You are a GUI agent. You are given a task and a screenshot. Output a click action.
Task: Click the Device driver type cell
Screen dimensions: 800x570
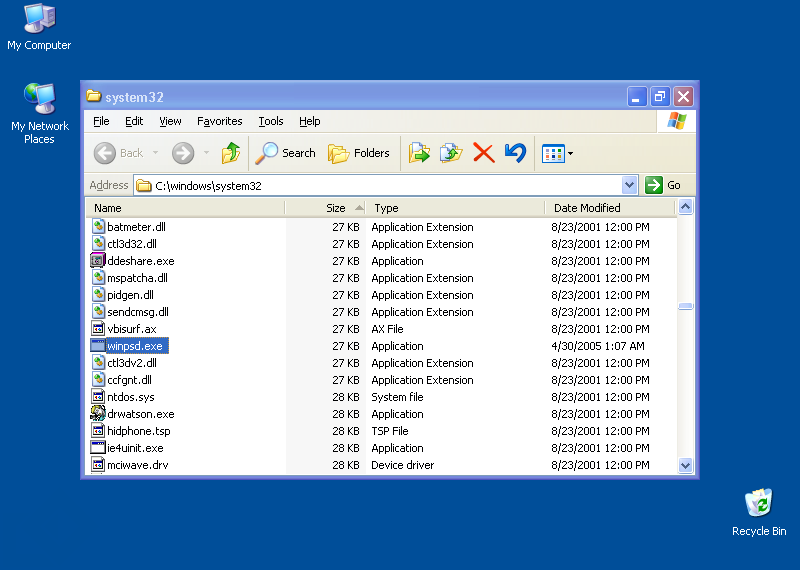(403, 465)
